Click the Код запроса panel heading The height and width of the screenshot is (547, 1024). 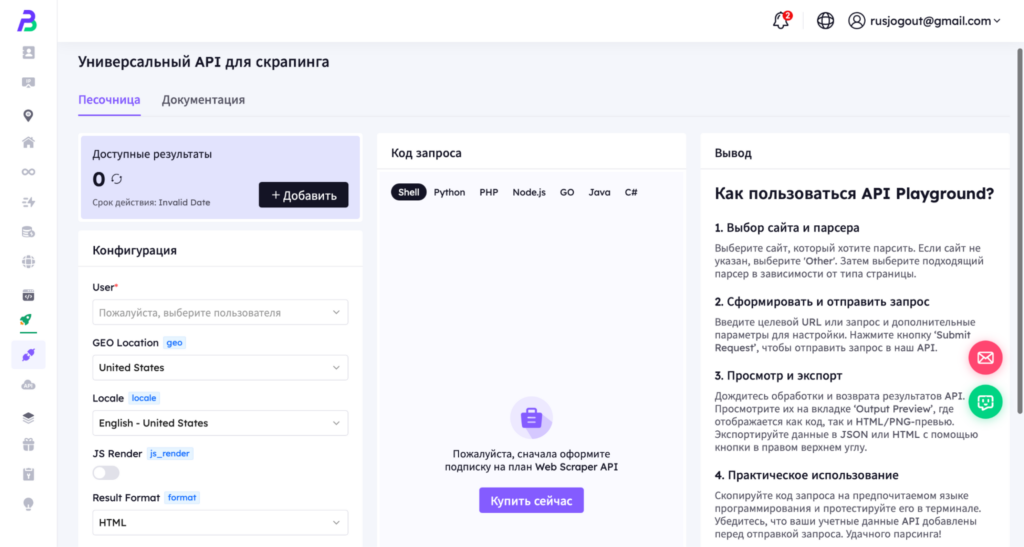coord(426,153)
